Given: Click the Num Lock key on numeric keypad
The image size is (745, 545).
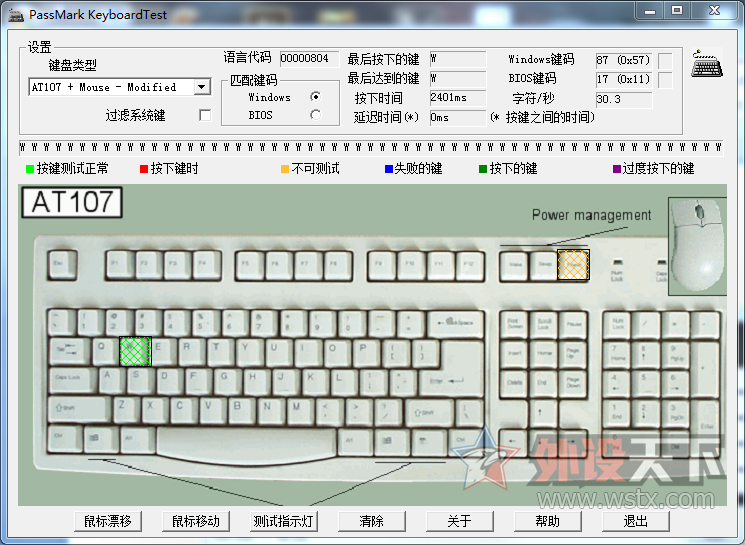Looking at the screenshot, I should pyautogui.click(x=617, y=325).
